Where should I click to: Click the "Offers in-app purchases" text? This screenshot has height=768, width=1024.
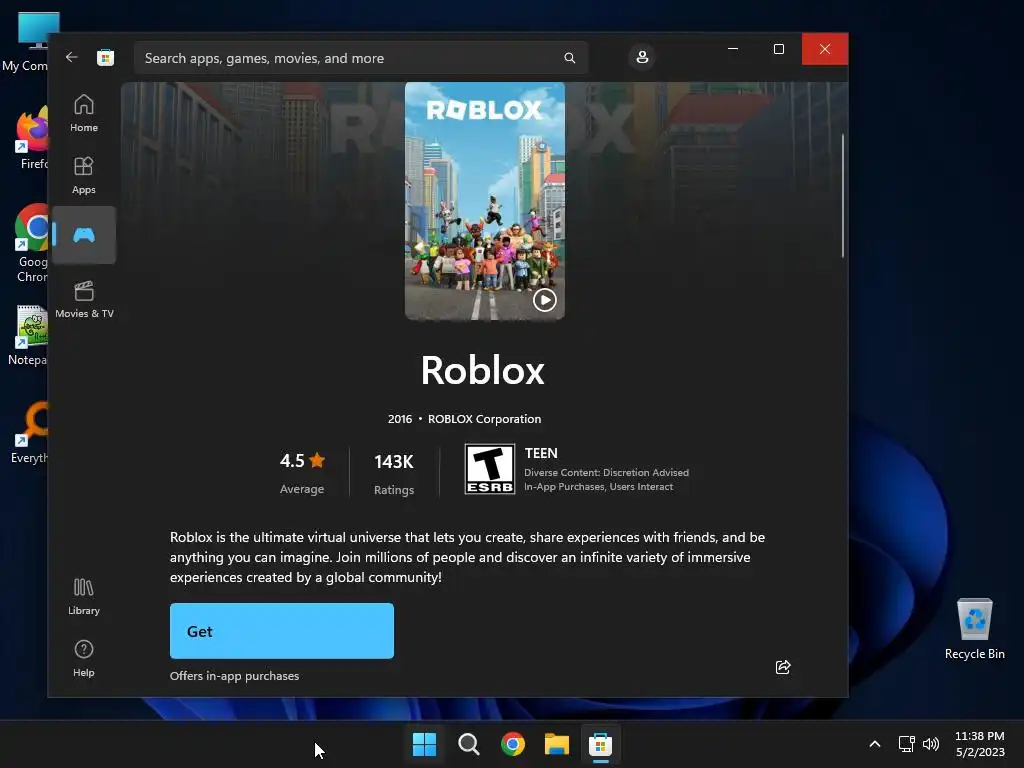(234, 676)
